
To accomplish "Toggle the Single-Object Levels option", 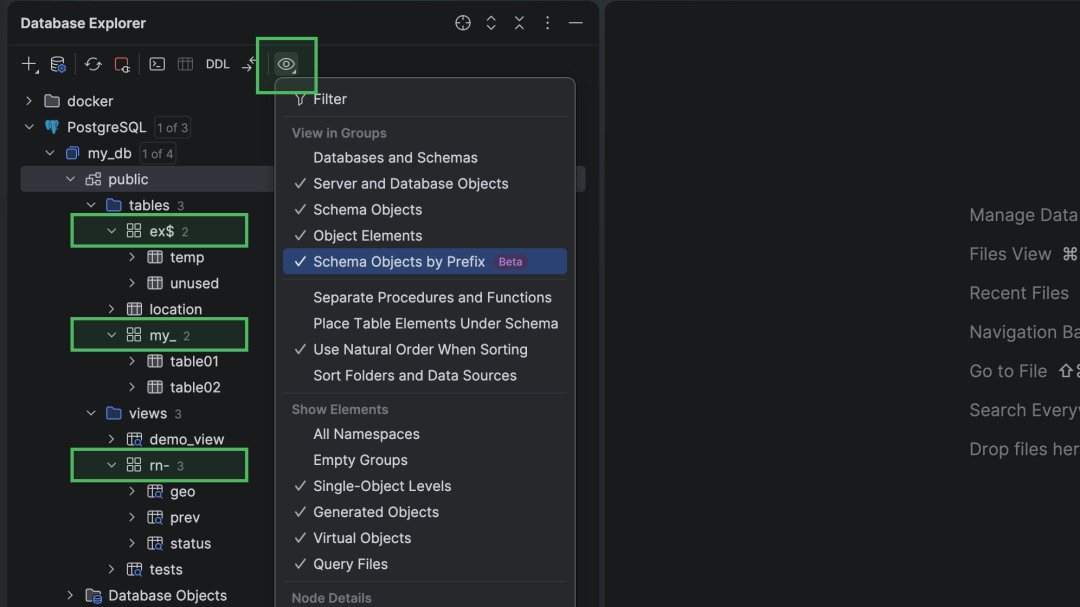I will click(x=425, y=486).
